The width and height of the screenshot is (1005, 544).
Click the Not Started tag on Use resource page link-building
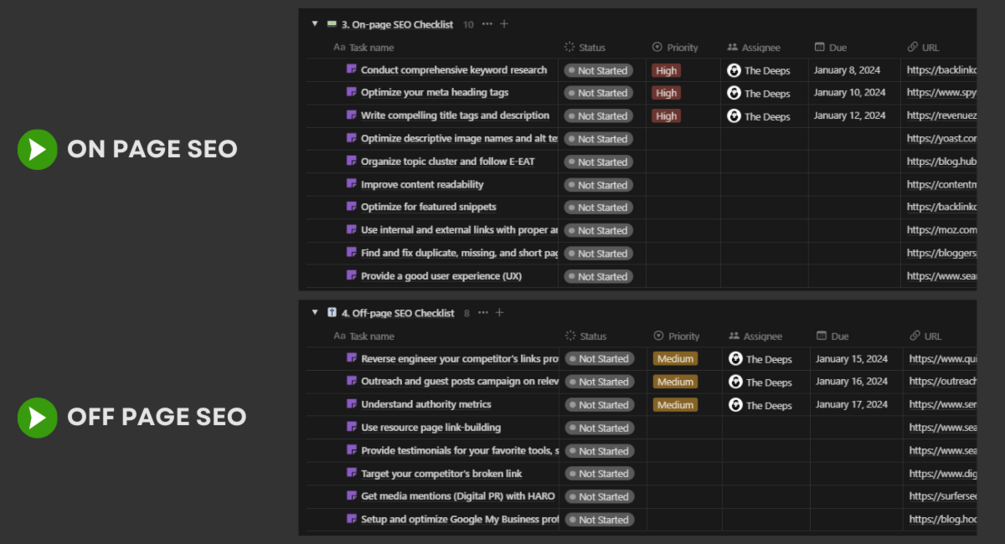click(598, 428)
